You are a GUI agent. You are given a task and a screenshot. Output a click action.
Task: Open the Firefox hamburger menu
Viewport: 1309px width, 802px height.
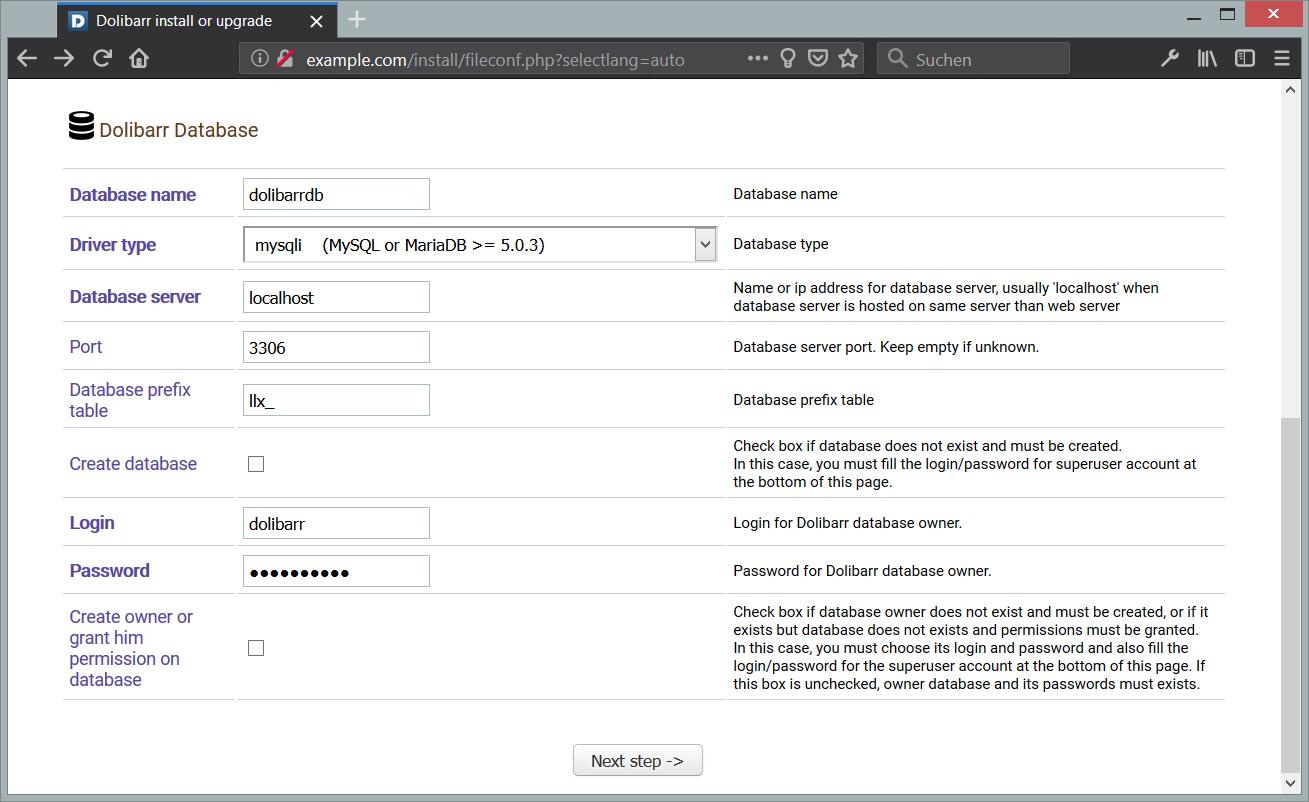click(x=1282, y=58)
